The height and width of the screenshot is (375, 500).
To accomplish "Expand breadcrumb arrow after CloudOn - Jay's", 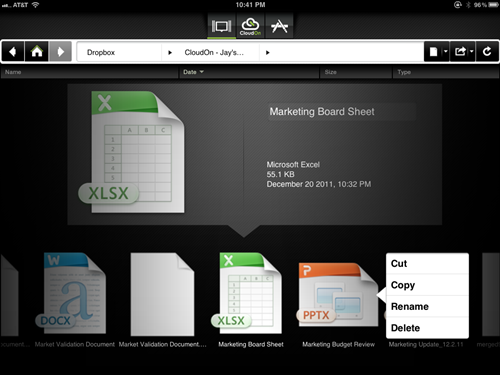I will (x=268, y=53).
